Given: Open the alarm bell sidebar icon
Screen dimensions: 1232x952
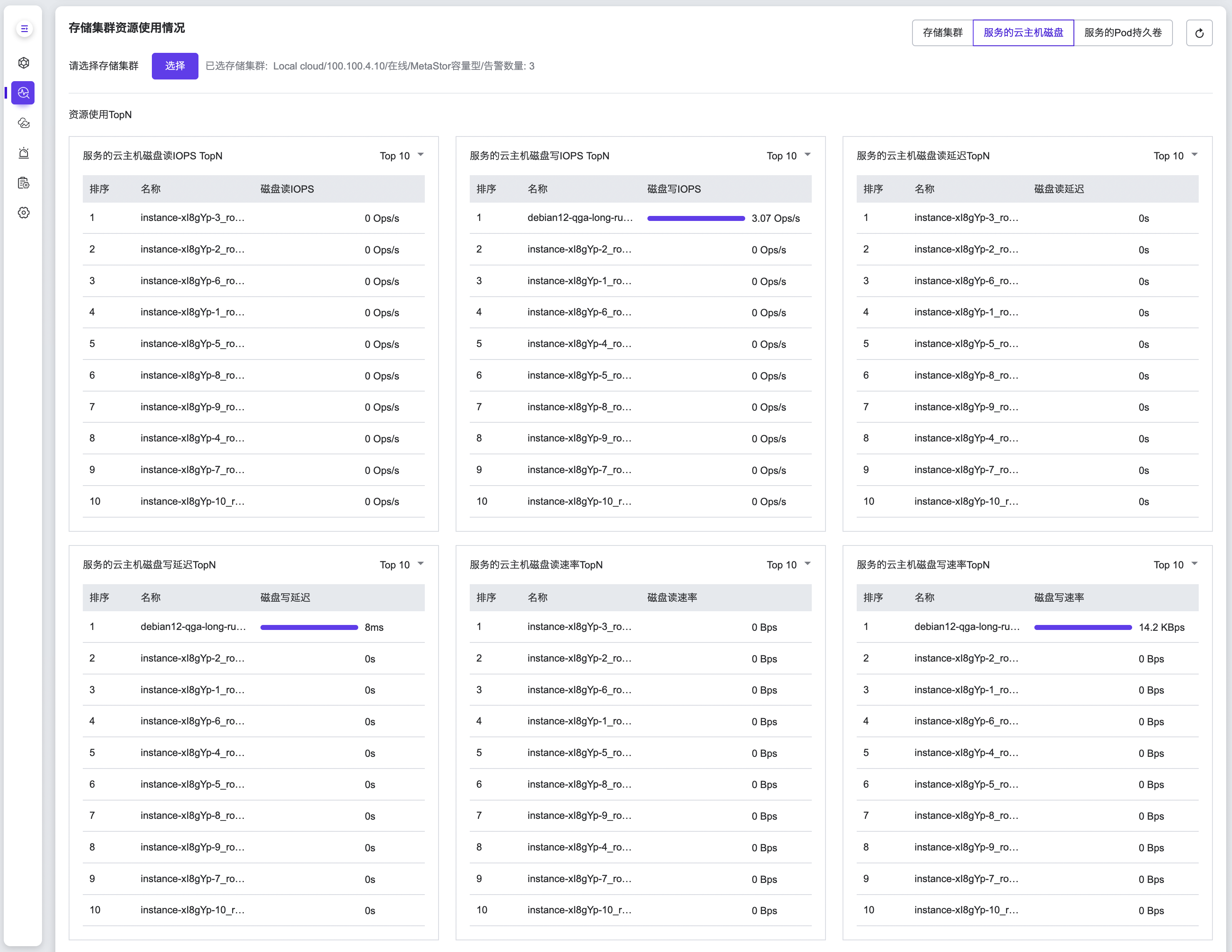Looking at the screenshot, I should [x=24, y=153].
